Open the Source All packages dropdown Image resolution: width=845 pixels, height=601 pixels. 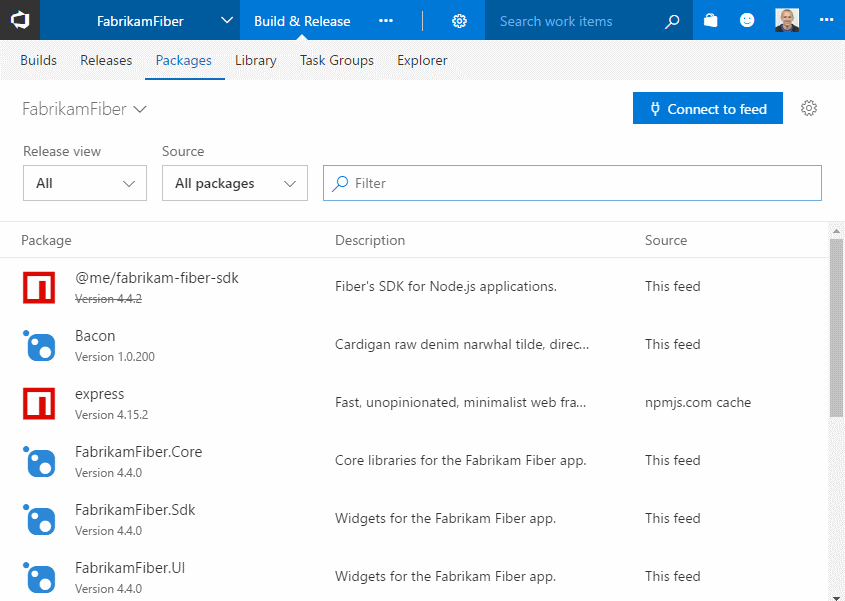tap(235, 183)
